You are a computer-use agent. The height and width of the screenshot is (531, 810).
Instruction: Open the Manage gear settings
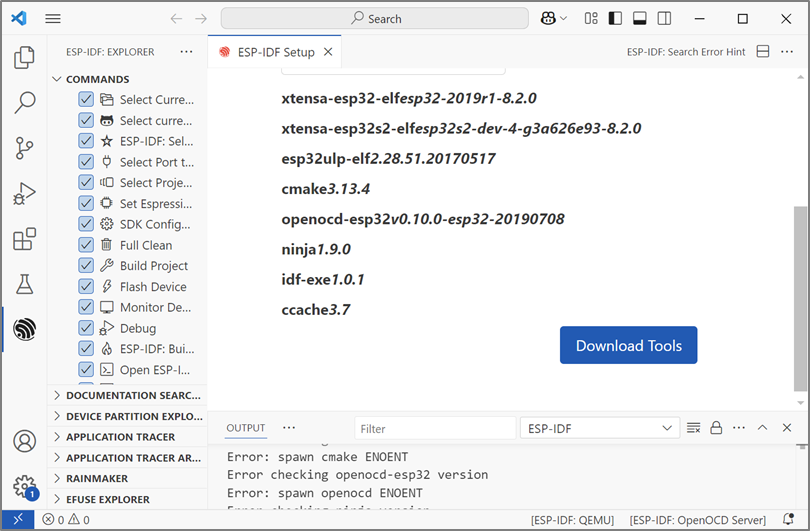coord(24,486)
